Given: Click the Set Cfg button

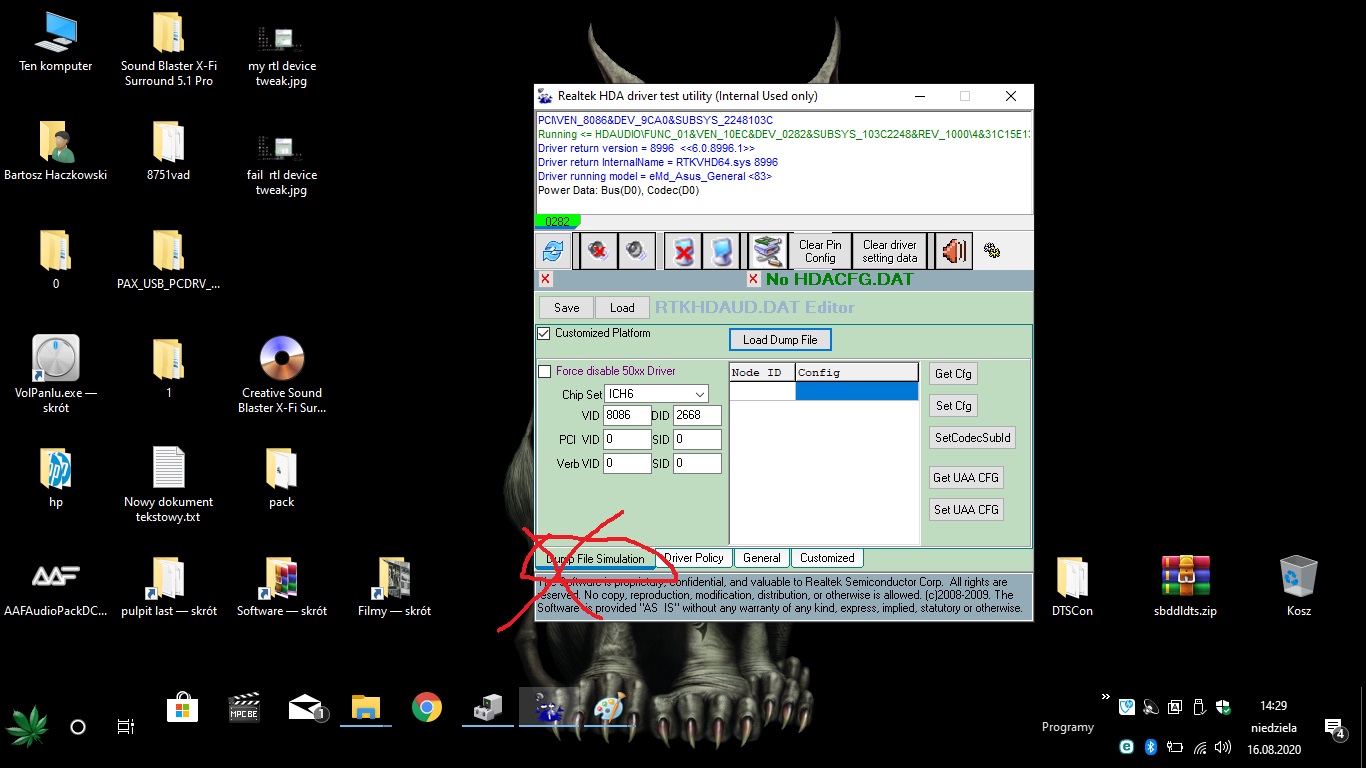Looking at the screenshot, I should pos(953,406).
